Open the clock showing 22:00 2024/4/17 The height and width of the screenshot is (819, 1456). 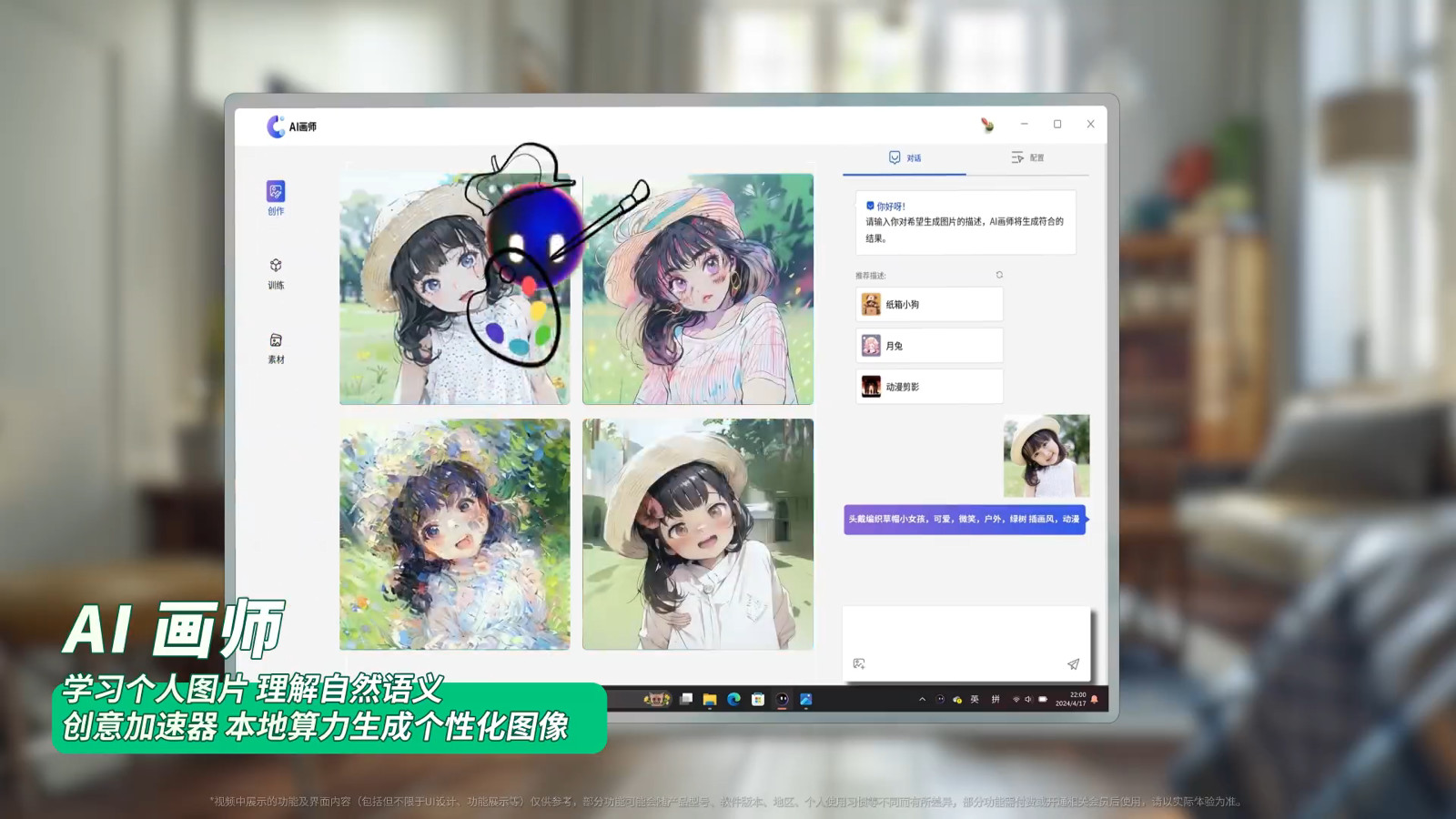click(x=1070, y=699)
